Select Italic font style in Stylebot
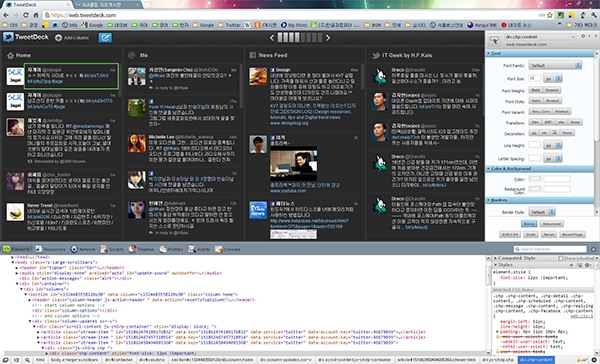600x364 pixels. pyautogui.click(x=536, y=101)
